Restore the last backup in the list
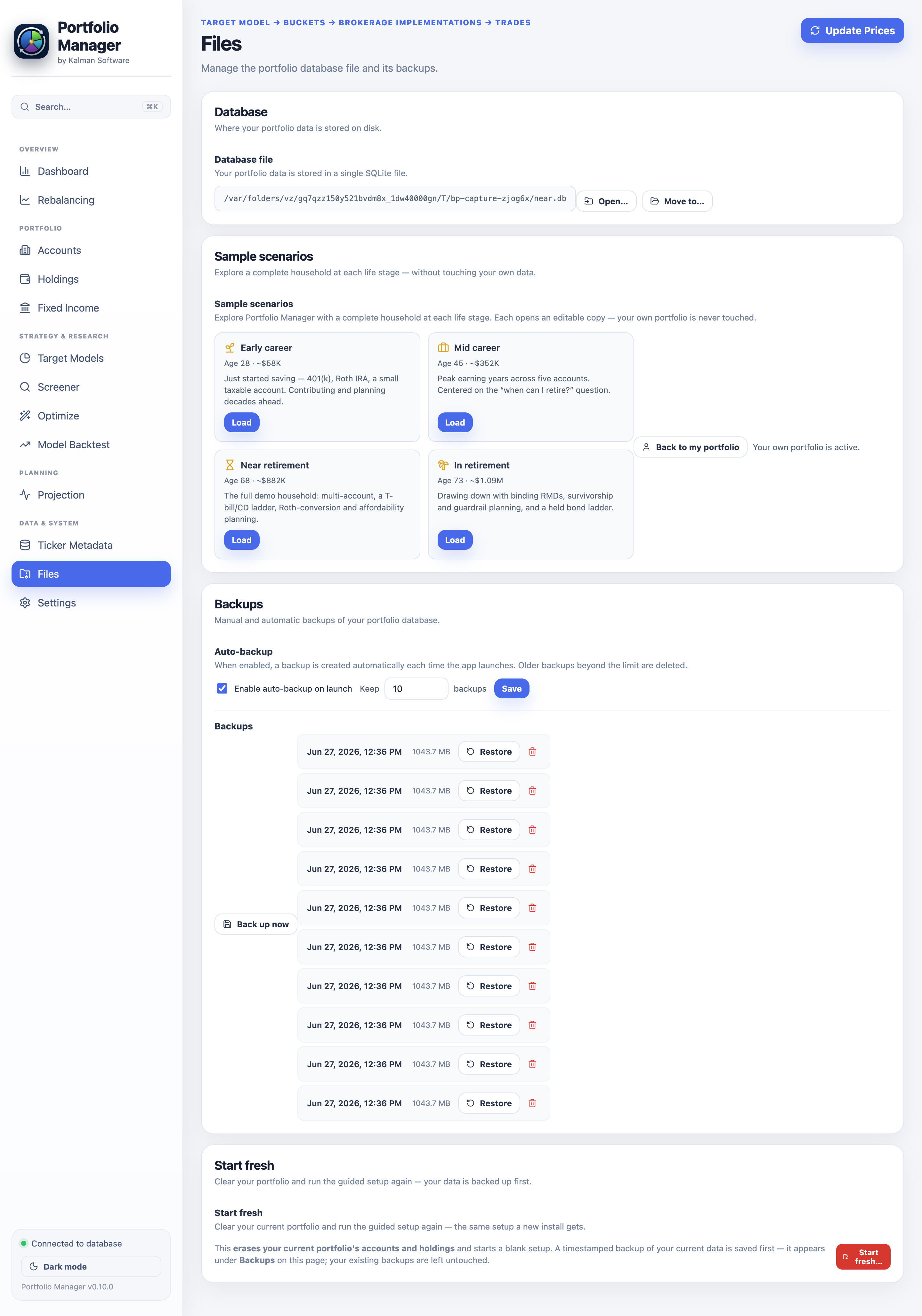Image resolution: width=922 pixels, height=1316 pixels. click(x=489, y=1103)
